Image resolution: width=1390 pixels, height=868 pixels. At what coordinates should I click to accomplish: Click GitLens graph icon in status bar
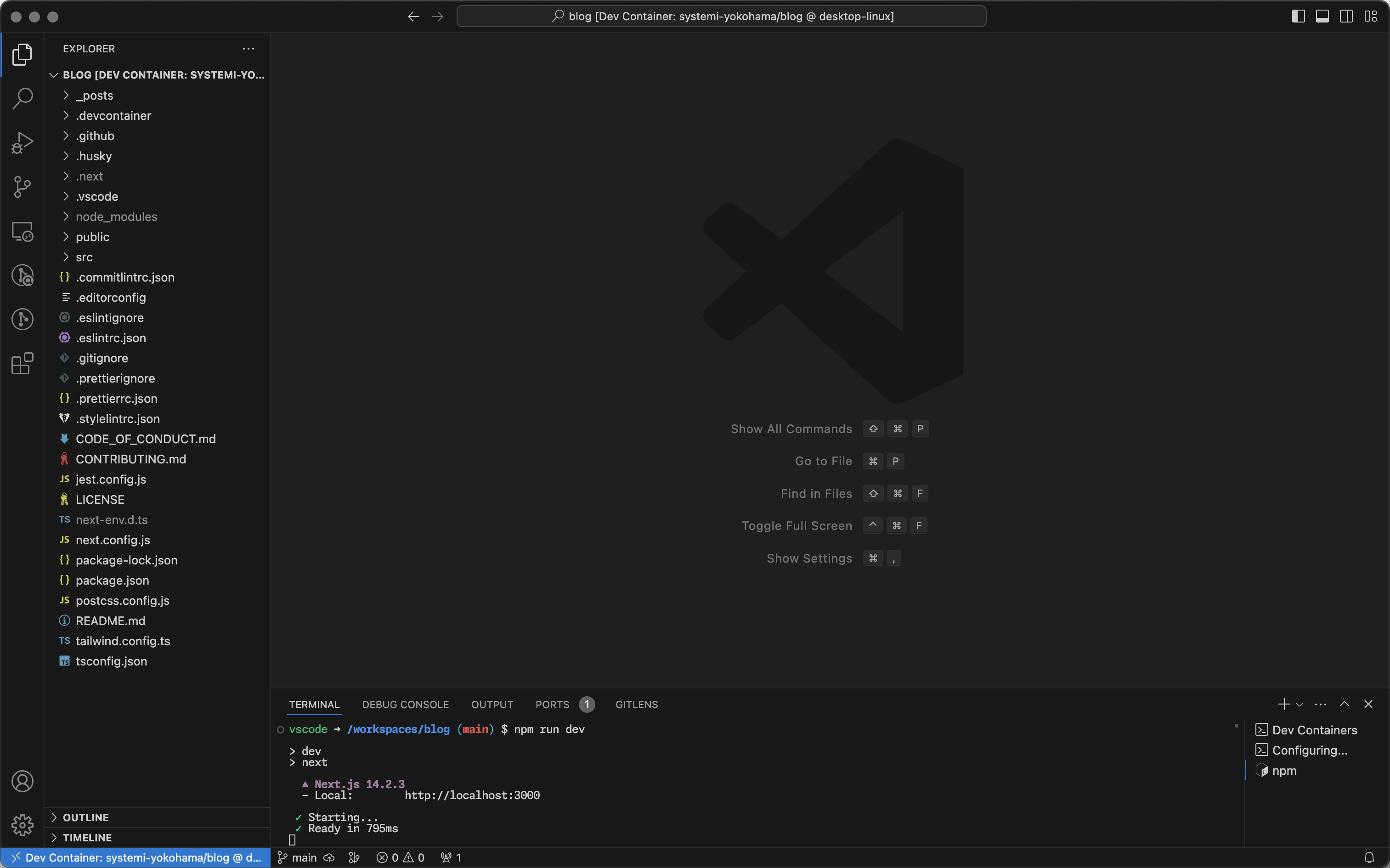(354, 857)
